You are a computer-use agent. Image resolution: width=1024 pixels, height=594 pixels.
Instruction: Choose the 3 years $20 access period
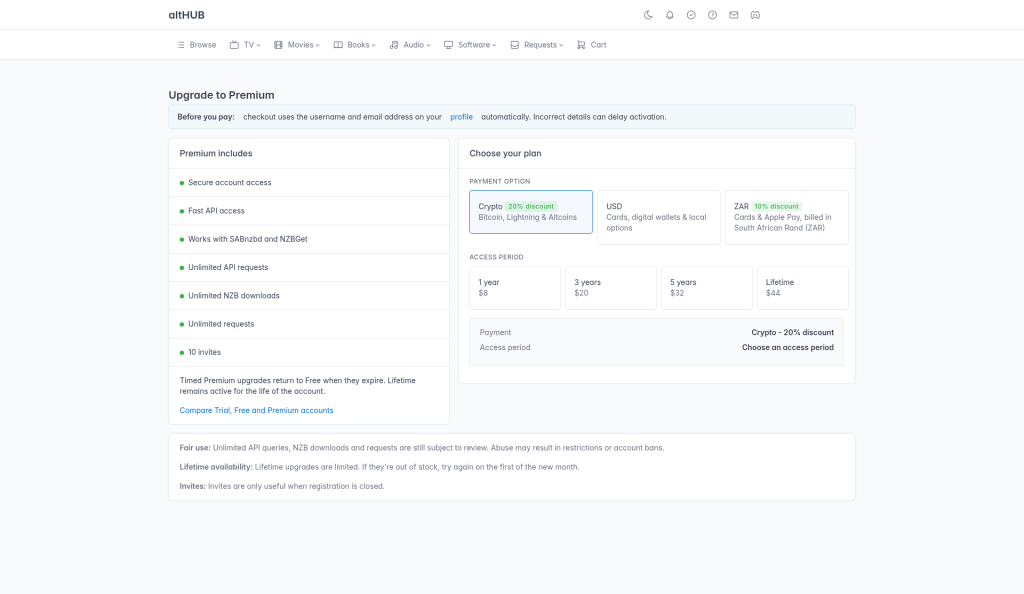click(x=611, y=288)
